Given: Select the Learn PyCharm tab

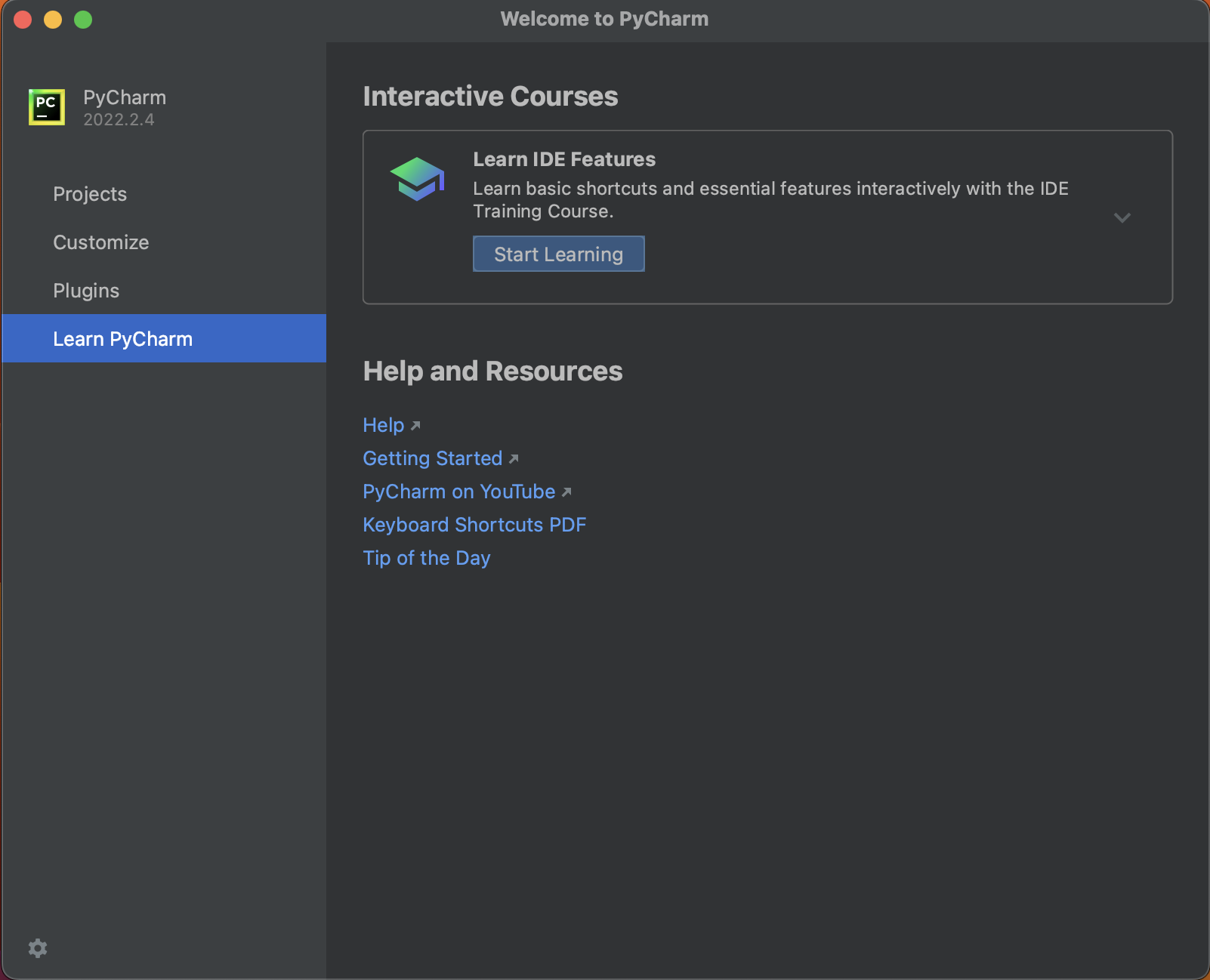Looking at the screenshot, I should click(x=163, y=338).
